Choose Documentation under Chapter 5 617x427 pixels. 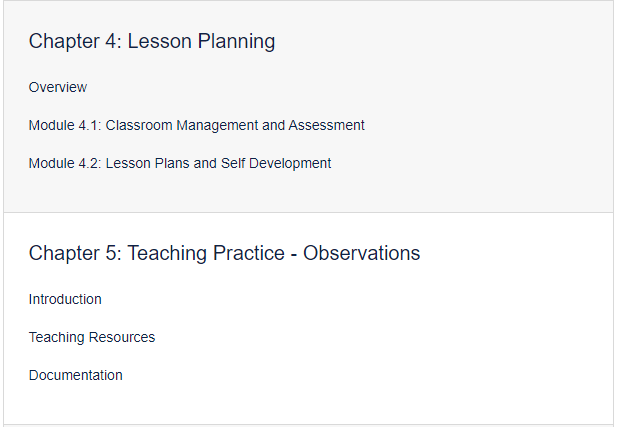click(x=76, y=375)
